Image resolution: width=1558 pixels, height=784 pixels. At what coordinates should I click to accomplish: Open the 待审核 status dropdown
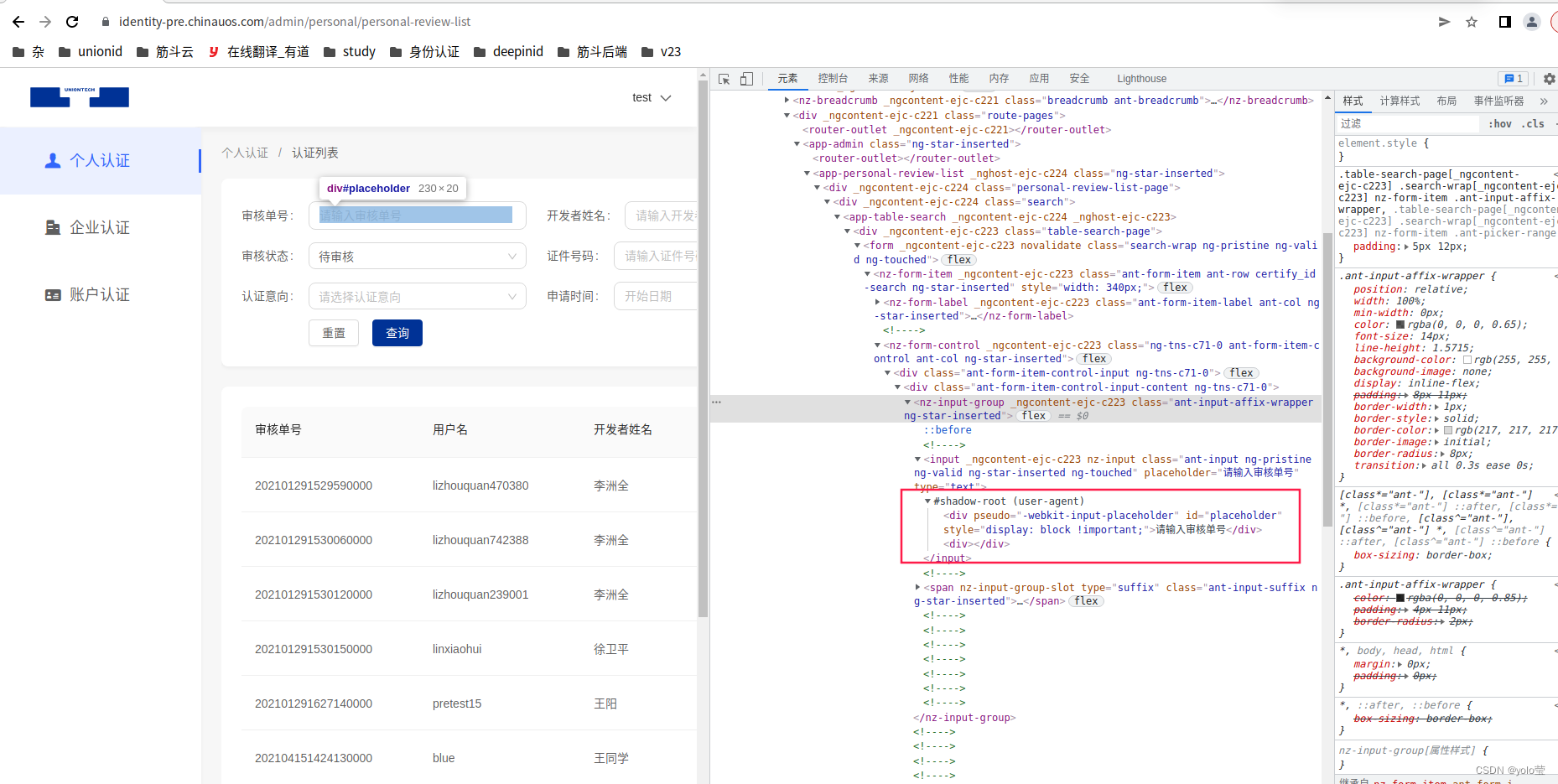(x=417, y=256)
